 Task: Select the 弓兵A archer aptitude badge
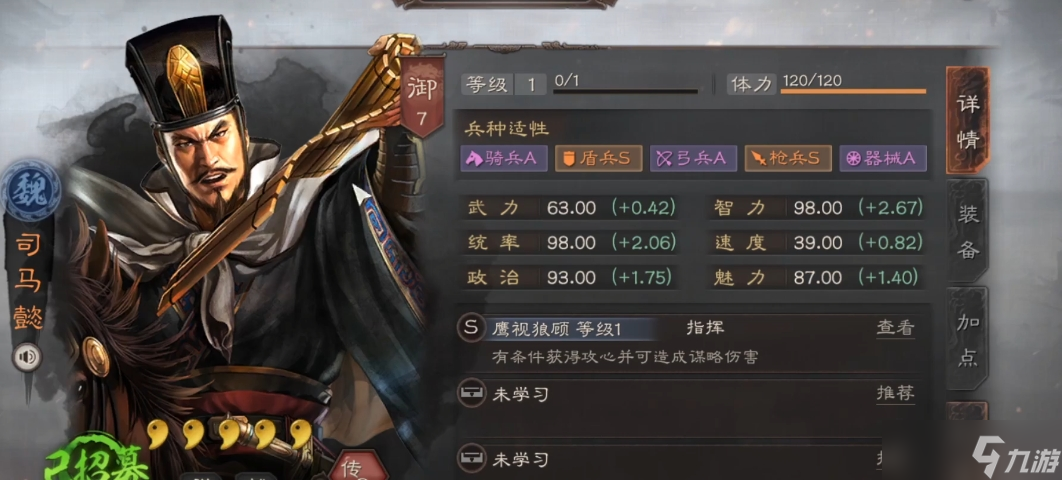(x=694, y=158)
